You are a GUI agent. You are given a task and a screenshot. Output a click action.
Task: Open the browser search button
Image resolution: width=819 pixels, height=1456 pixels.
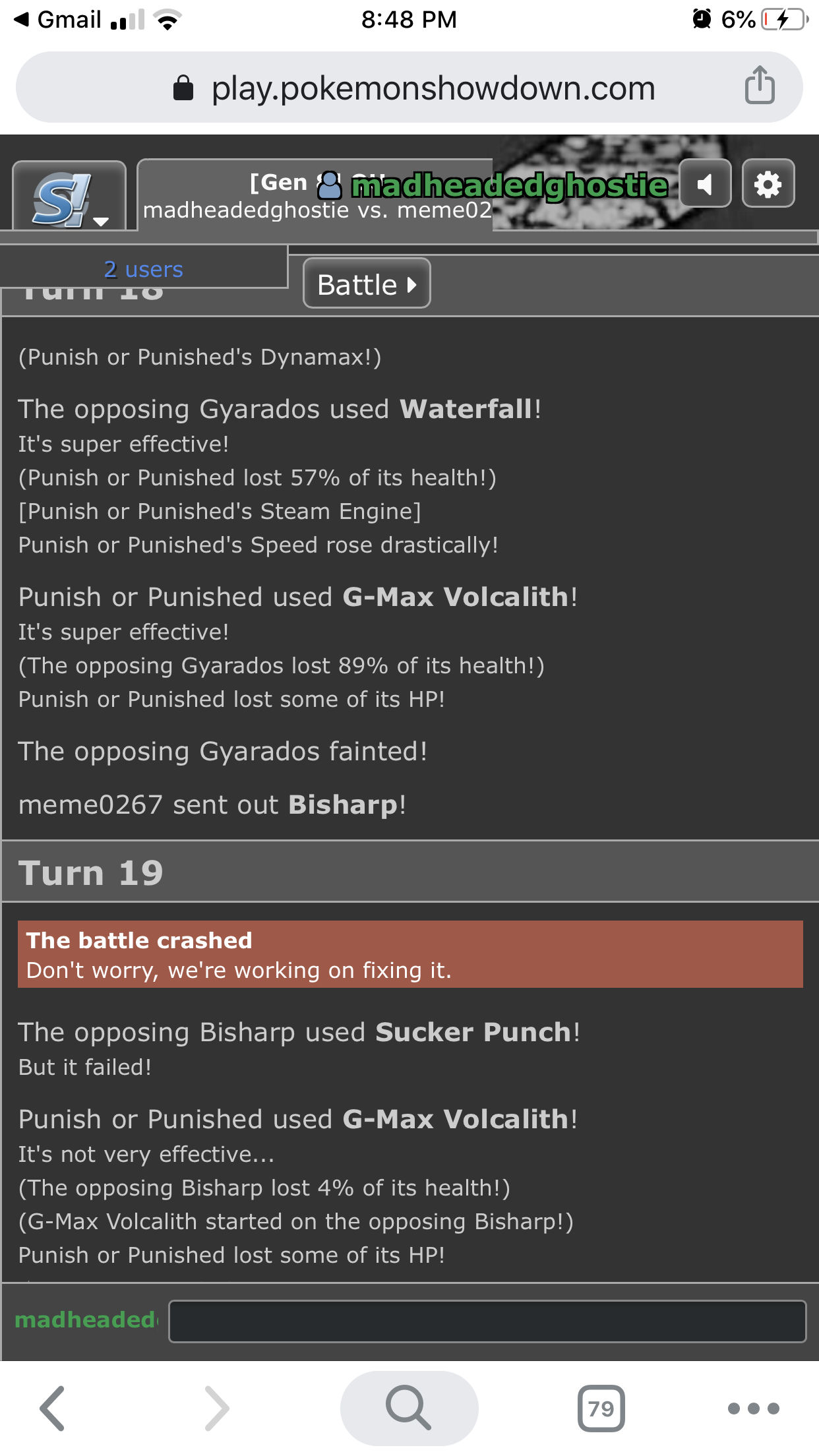click(409, 1409)
